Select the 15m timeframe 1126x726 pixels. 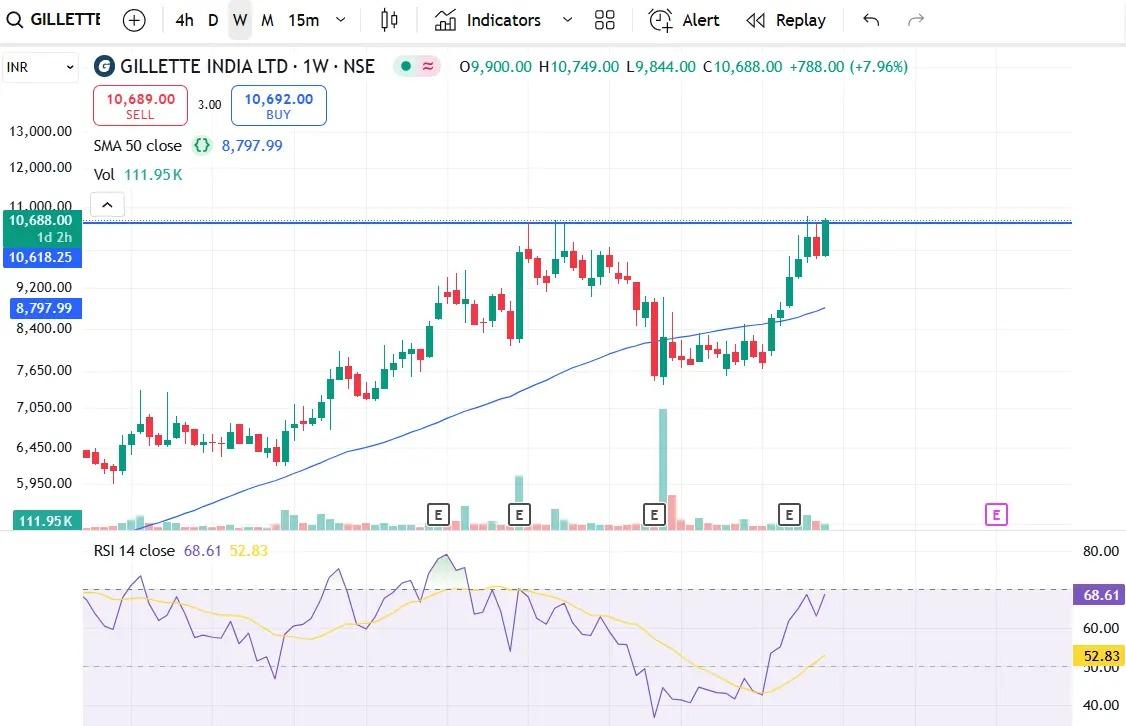coord(304,20)
